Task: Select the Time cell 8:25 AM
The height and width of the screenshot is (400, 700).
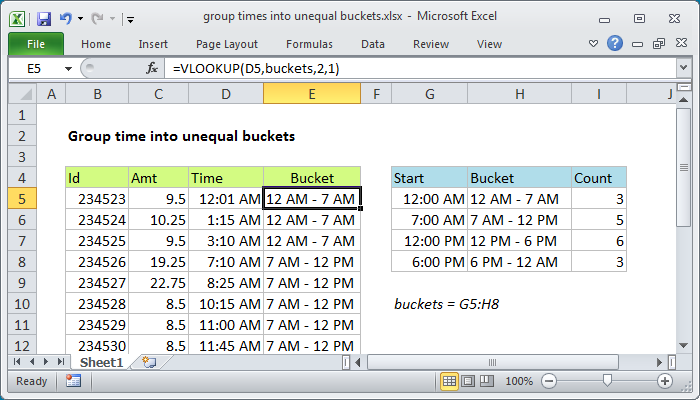Action: point(226,283)
